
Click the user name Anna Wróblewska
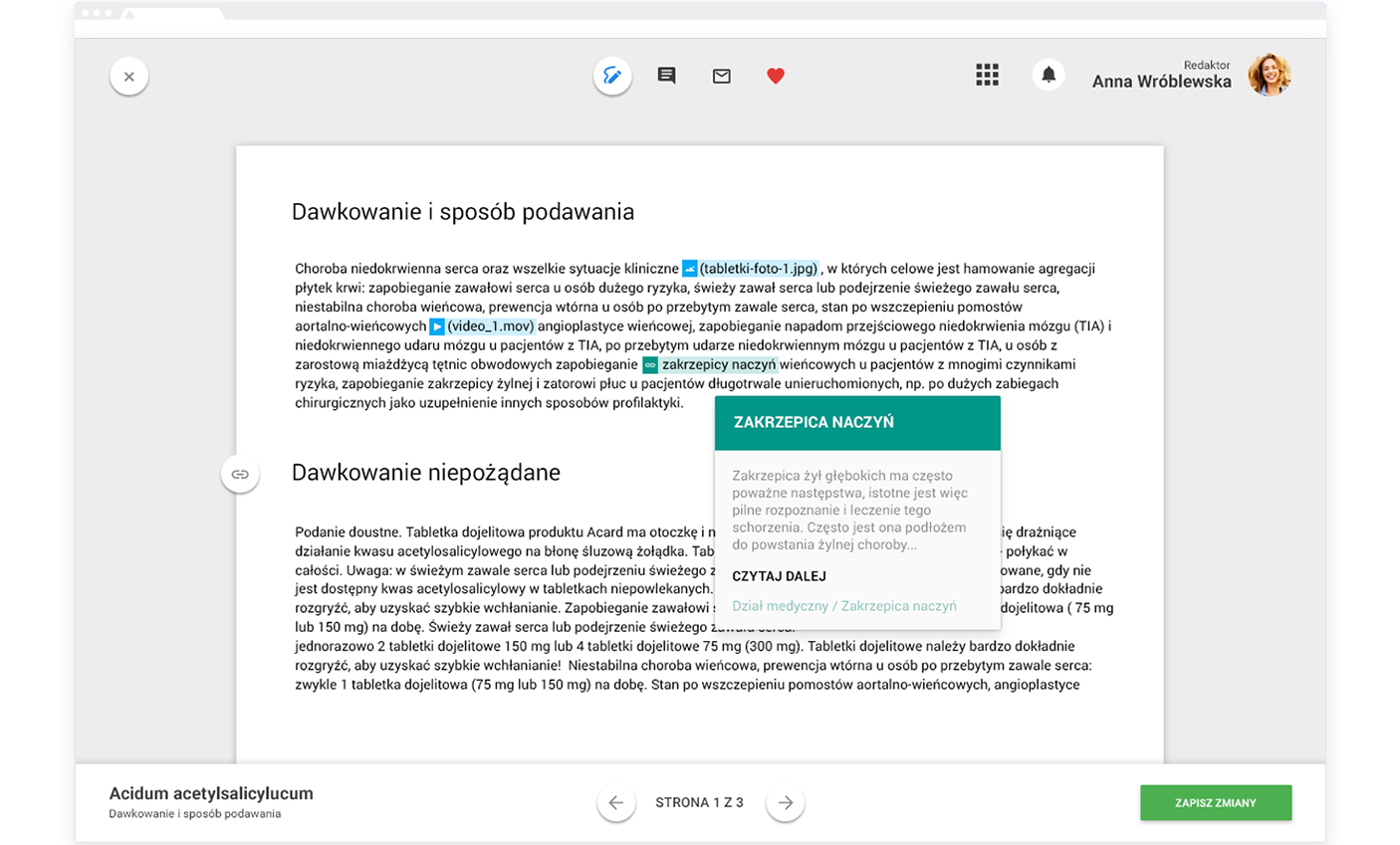1161,82
